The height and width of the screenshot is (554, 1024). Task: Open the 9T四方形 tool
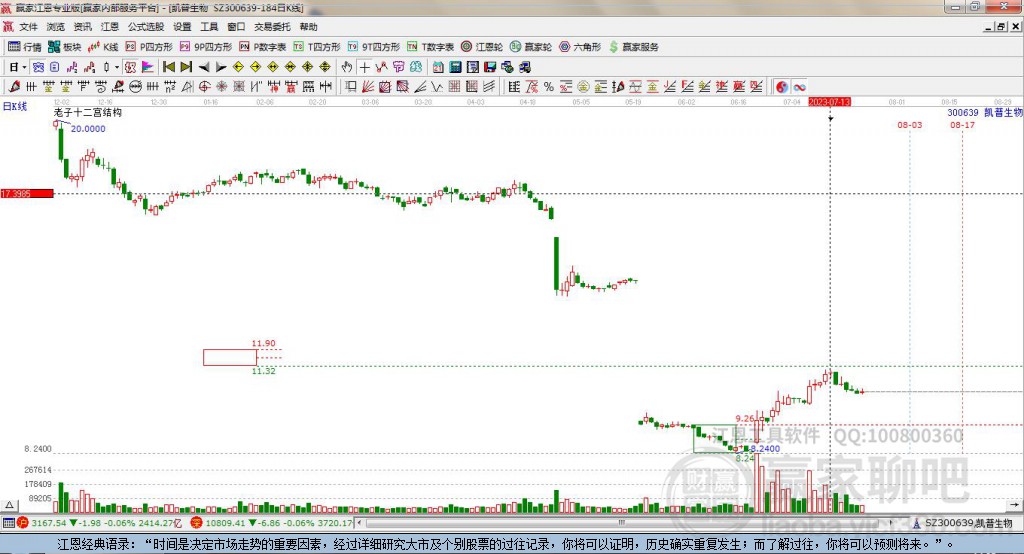pos(374,47)
